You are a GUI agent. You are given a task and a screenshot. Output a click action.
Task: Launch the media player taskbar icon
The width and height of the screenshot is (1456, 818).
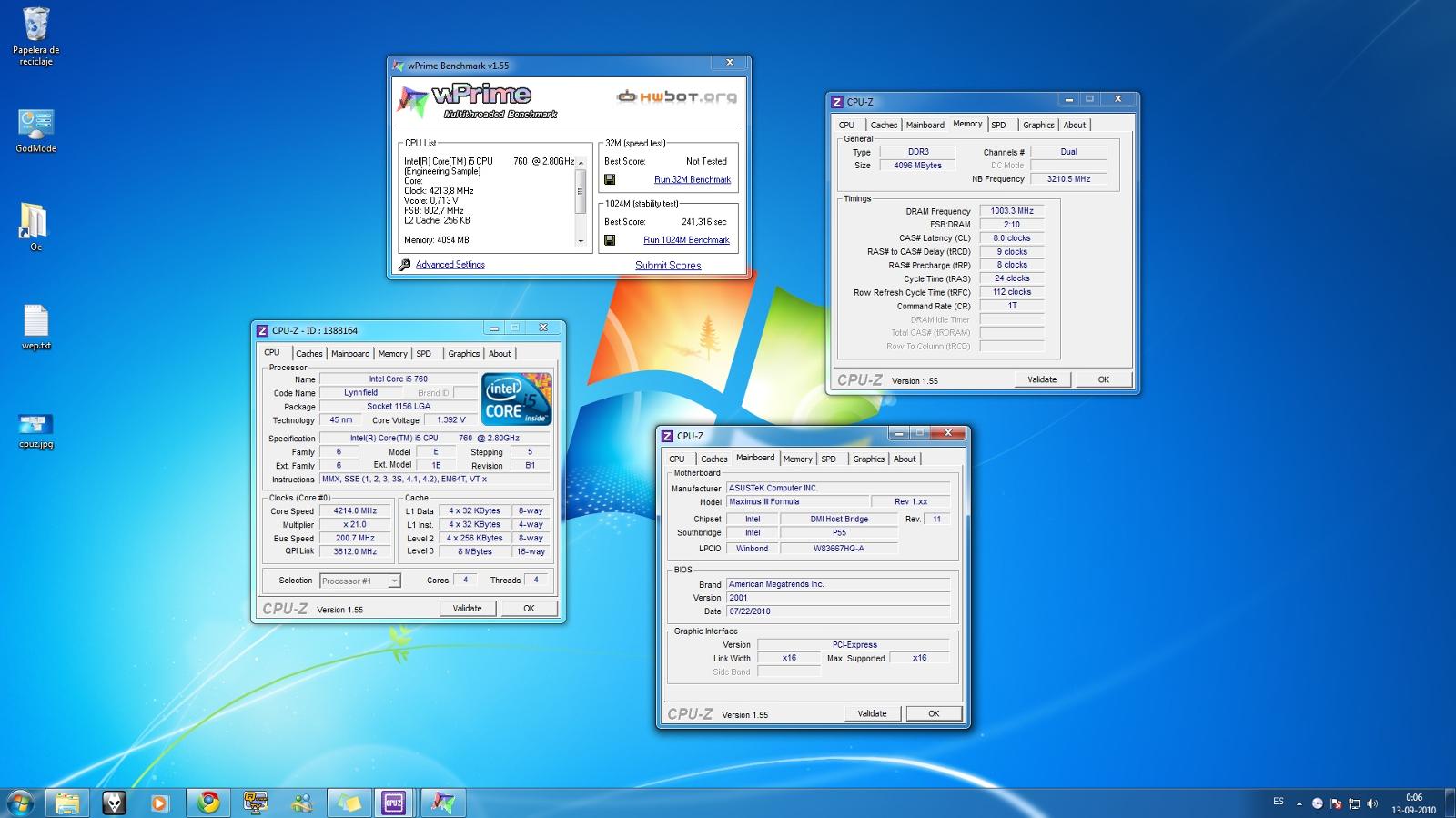(160, 803)
